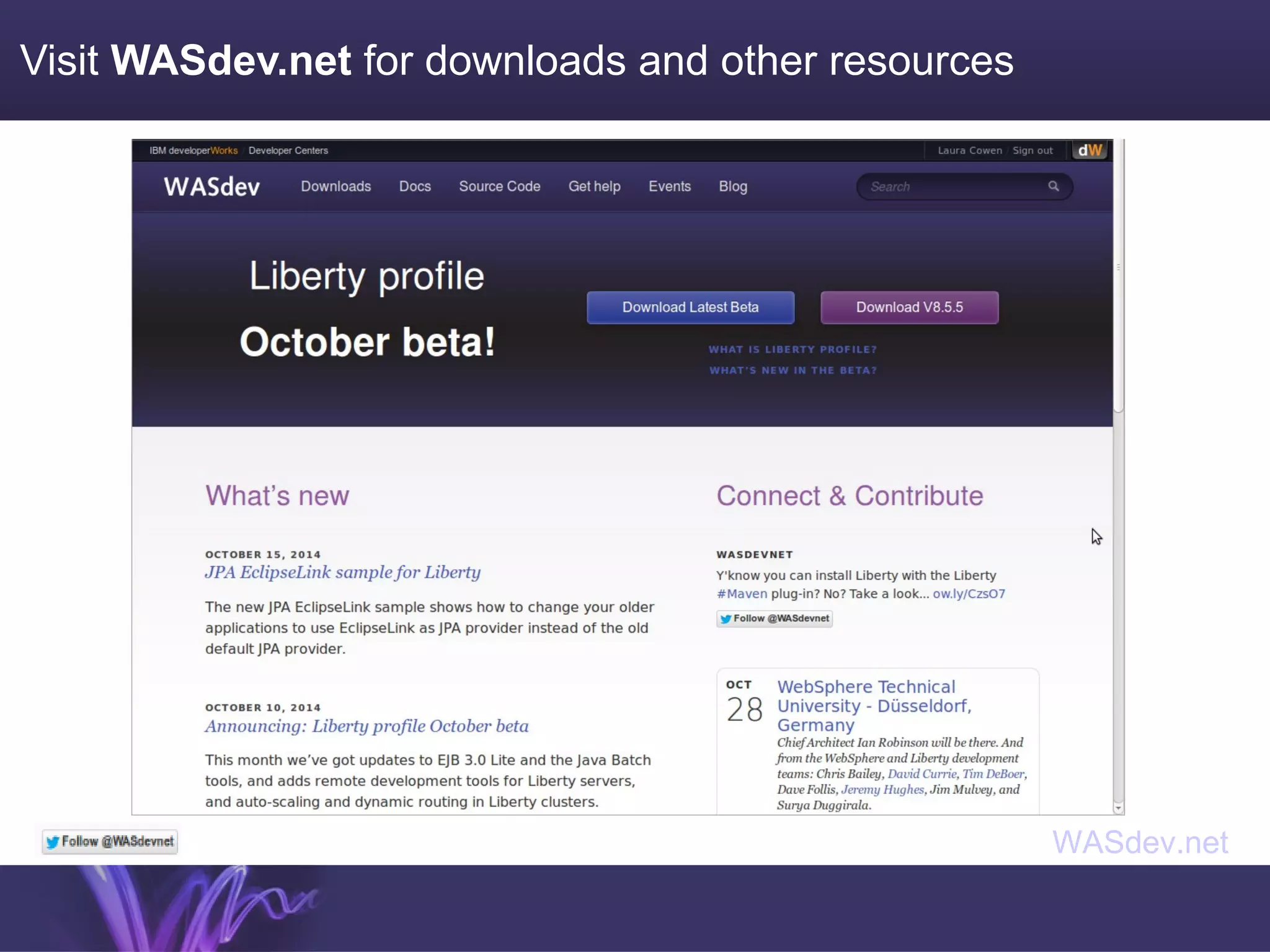Open Announcing Liberty profile October beta article
The width and height of the screenshot is (1270, 952).
(367, 726)
